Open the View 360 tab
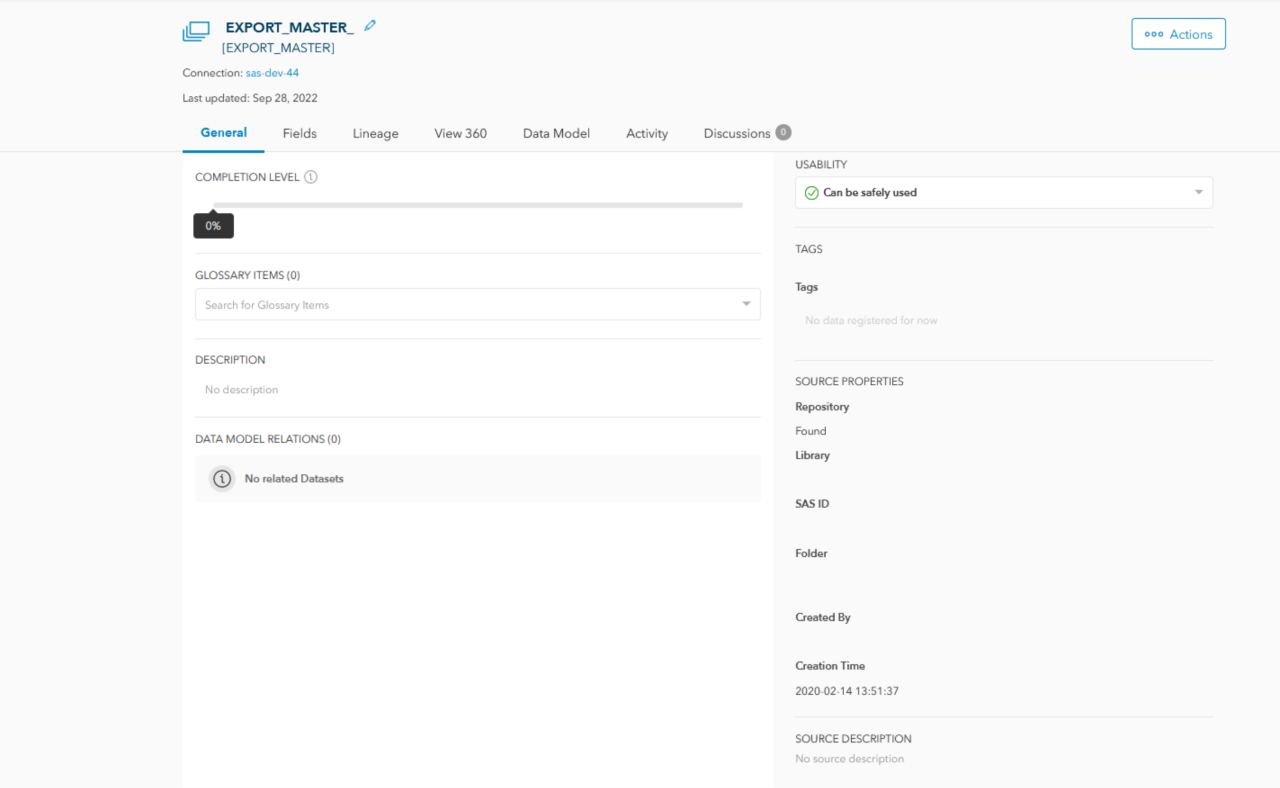Viewport: 1280px width, 788px height. click(460, 133)
